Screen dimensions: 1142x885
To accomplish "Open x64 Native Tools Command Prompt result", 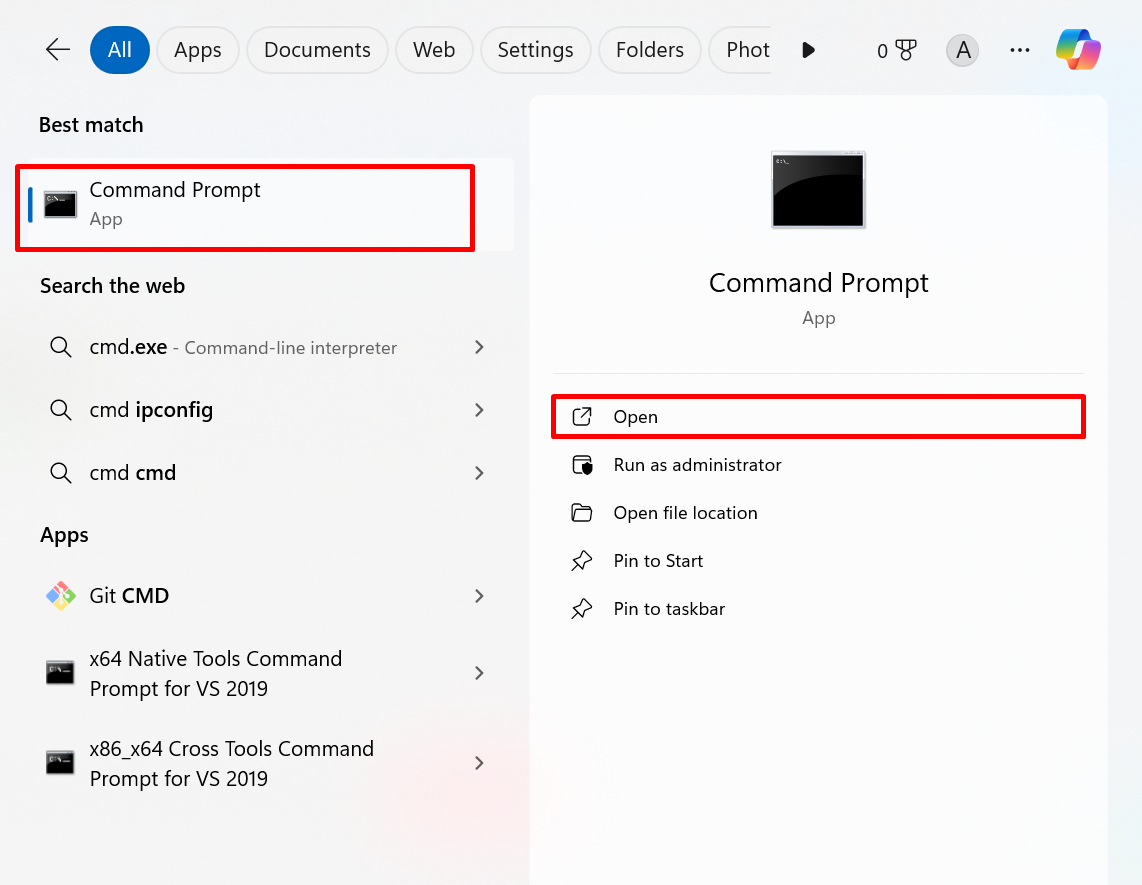I will [270, 673].
